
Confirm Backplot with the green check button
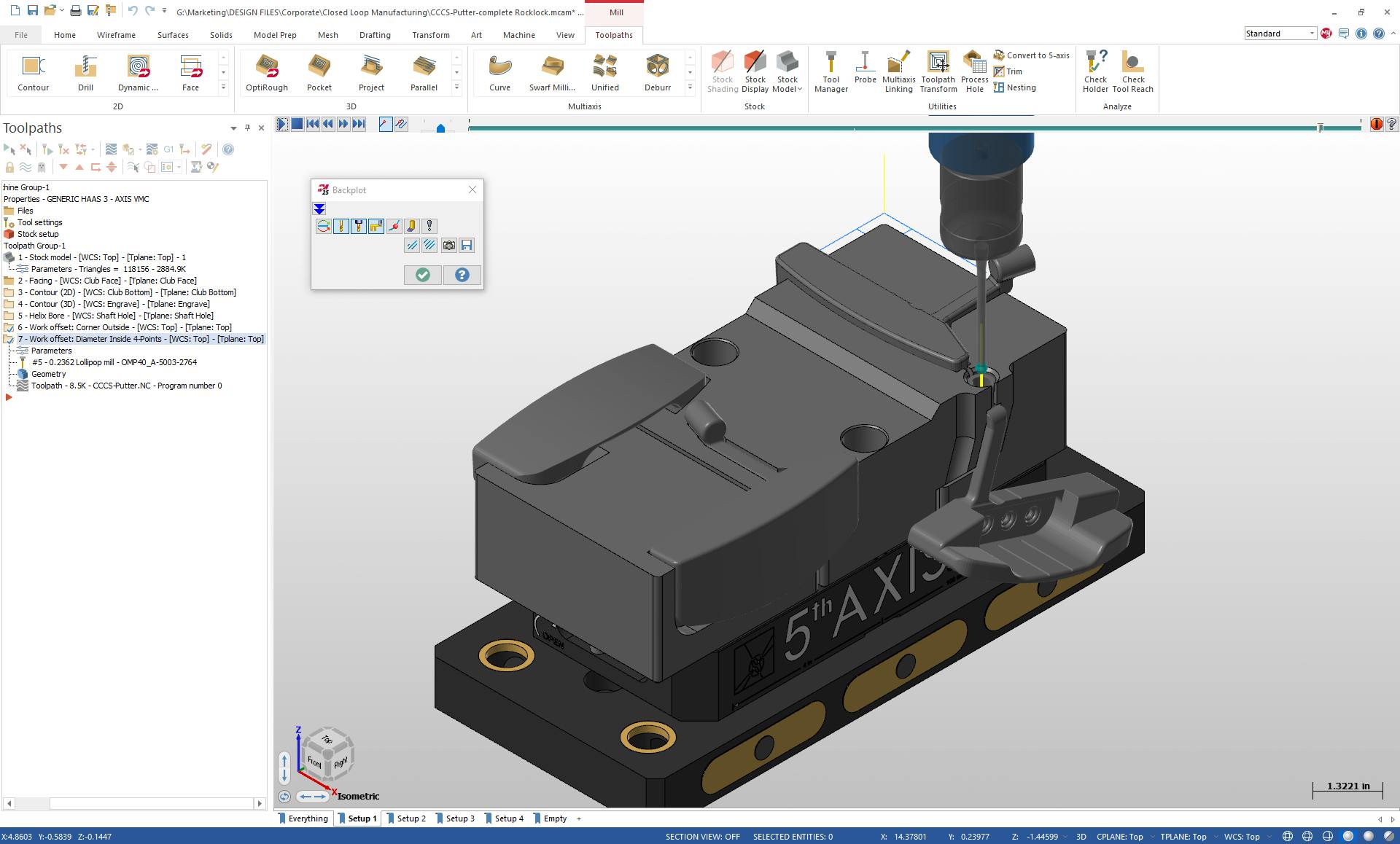(x=422, y=275)
